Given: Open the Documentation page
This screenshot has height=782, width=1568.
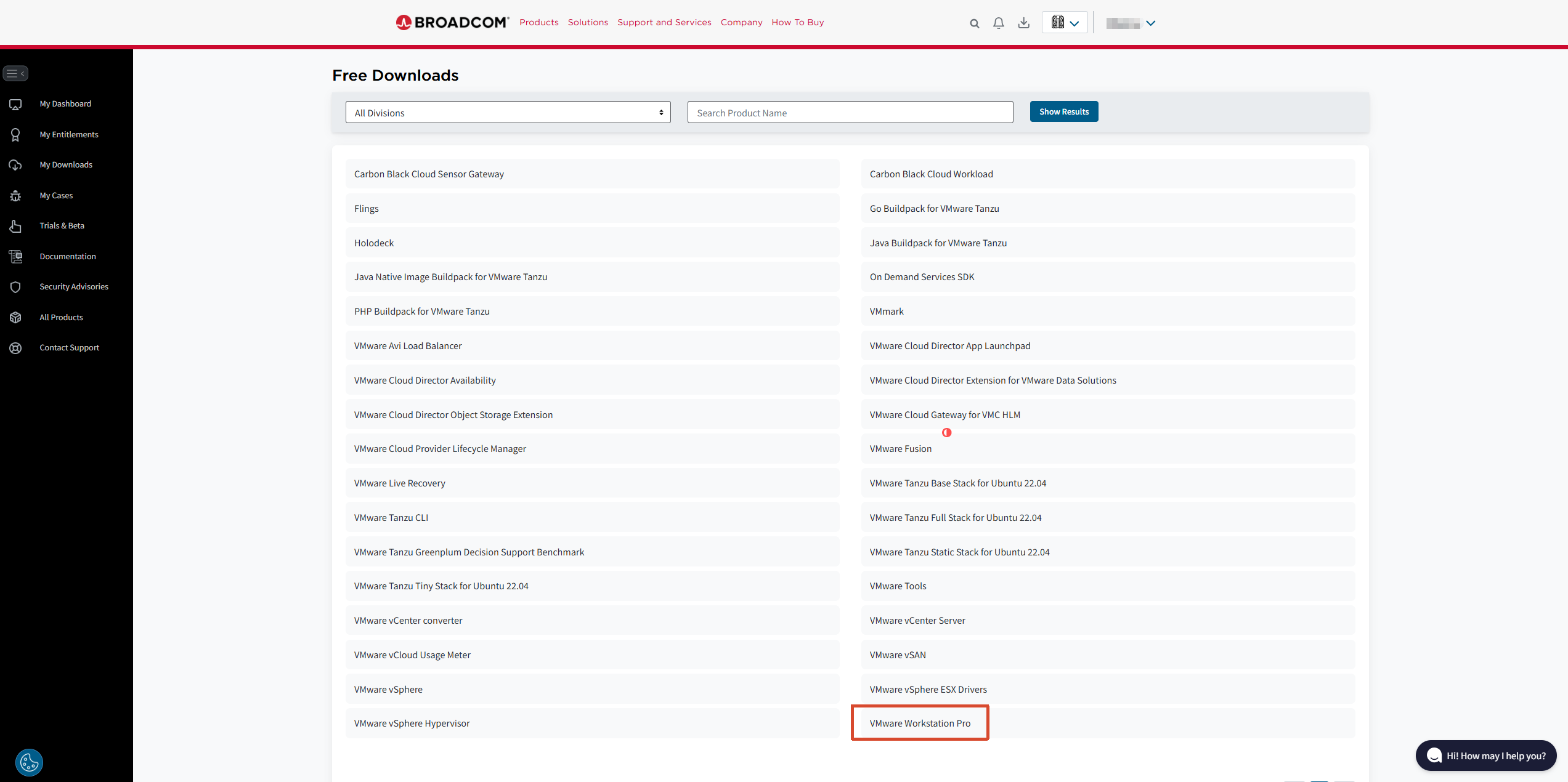Looking at the screenshot, I should [68, 257].
